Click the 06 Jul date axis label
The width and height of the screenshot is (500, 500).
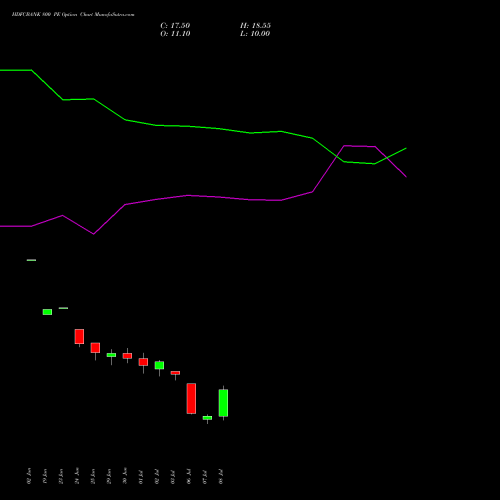(x=189, y=477)
